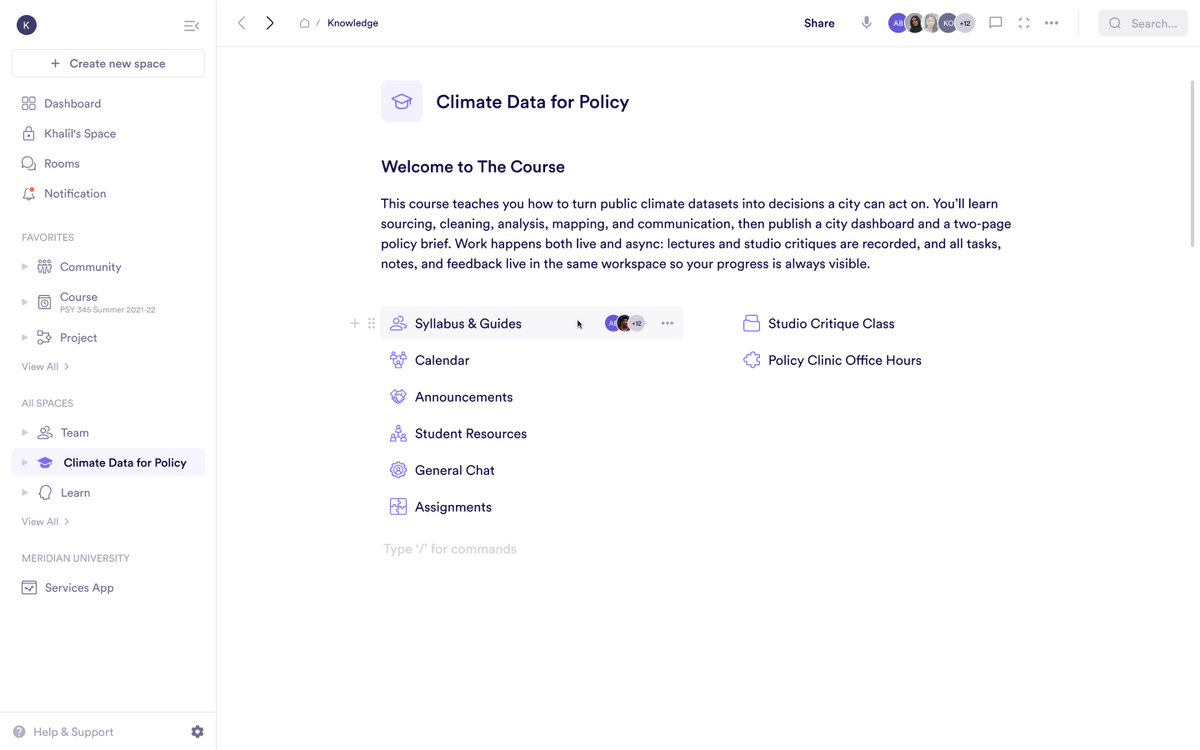Open Community in favorites

click(90, 267)
